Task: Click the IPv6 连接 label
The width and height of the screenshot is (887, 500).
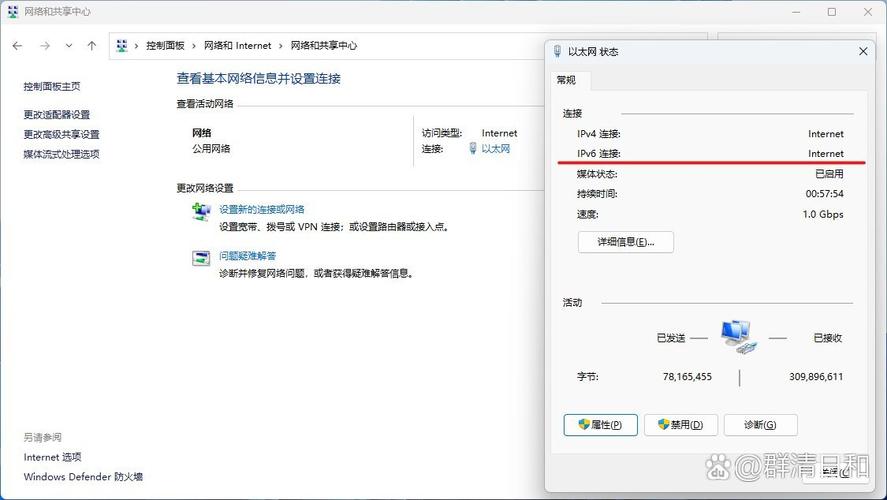Action: coord(598,154)
